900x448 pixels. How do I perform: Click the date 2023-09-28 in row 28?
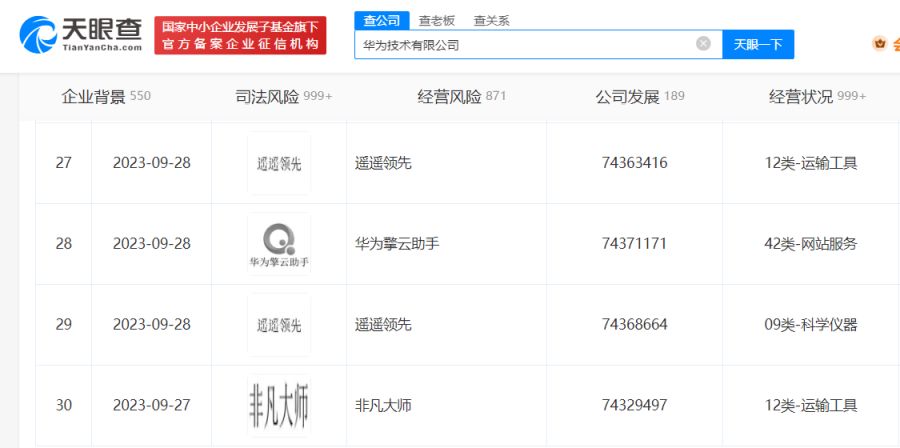[x=152, y=244]
